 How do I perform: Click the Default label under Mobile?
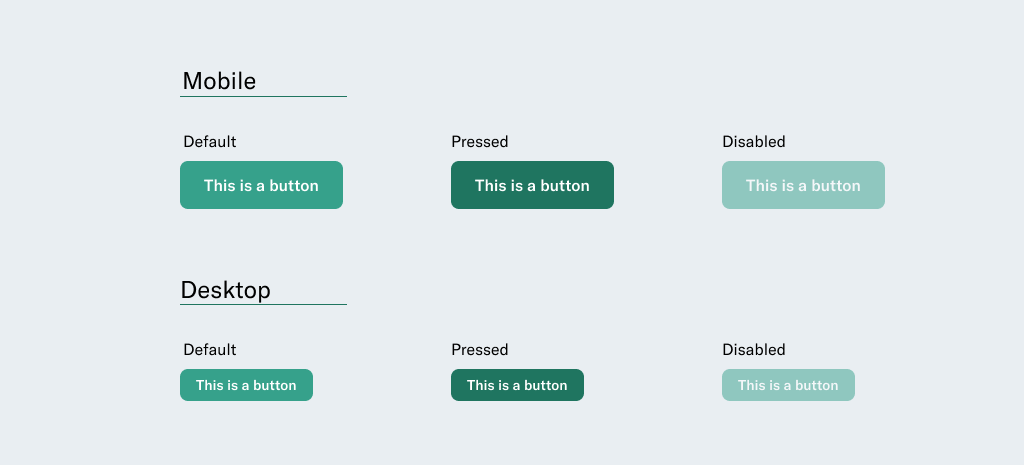point(210,142)
